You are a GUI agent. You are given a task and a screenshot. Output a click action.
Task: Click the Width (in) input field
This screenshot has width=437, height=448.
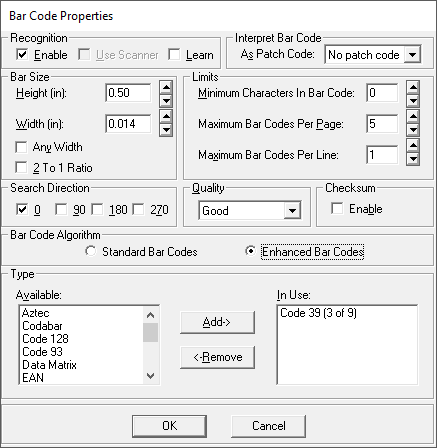tap(128, 124)
